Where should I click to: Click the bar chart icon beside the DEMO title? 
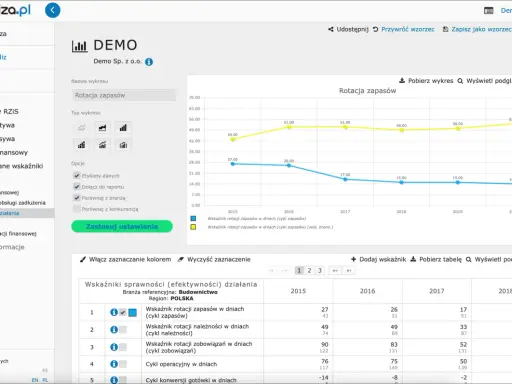pos(80,46)
